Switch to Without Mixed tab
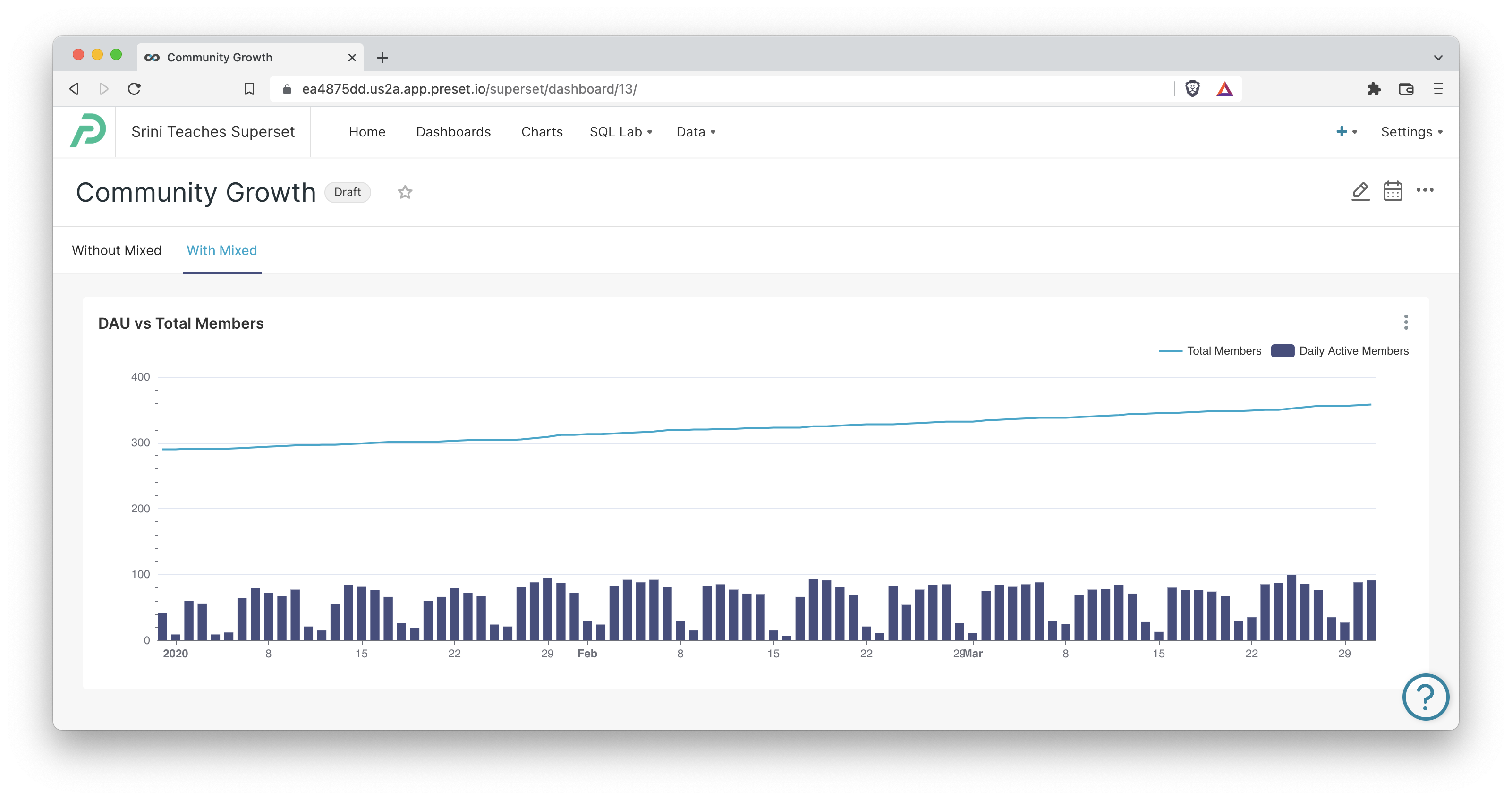The height and width of the screenshot is (800, 1512). pyautogui.click(x=116, y=251)
